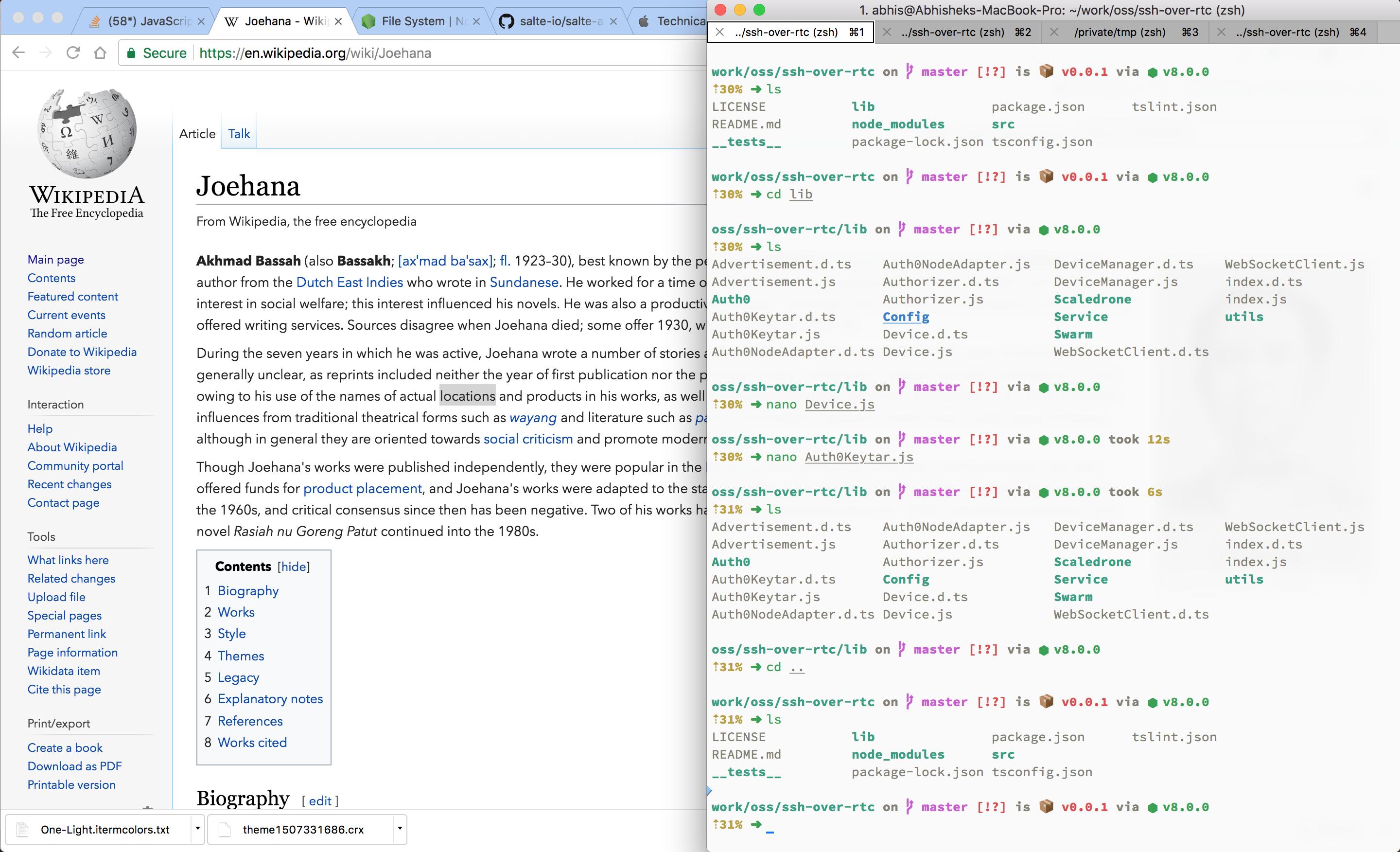Click Current events link

(66, 315)
